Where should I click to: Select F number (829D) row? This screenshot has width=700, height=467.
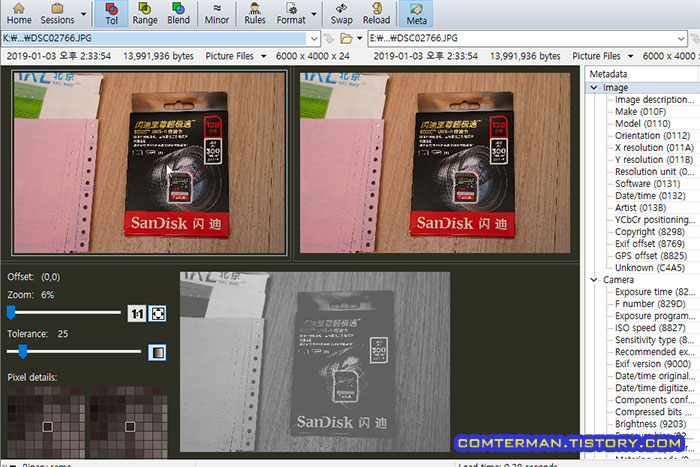[650, 304]
